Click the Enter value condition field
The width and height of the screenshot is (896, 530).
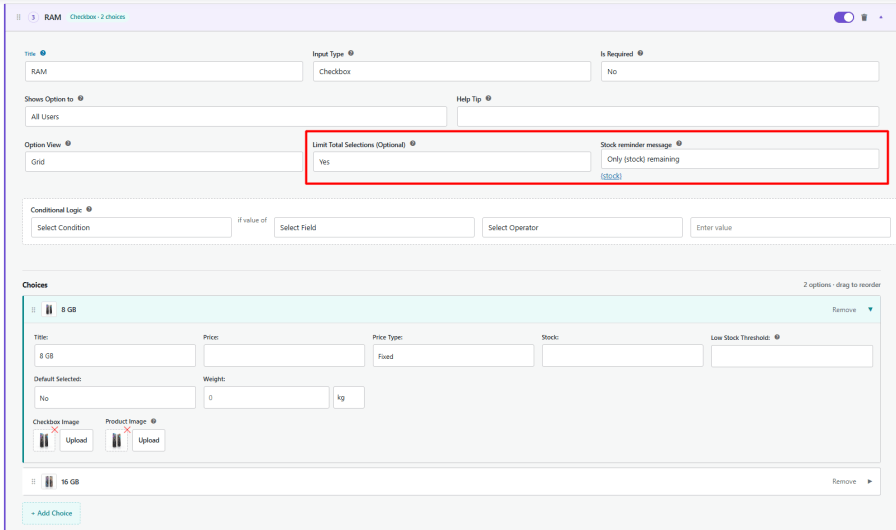[x=790, y=227]
